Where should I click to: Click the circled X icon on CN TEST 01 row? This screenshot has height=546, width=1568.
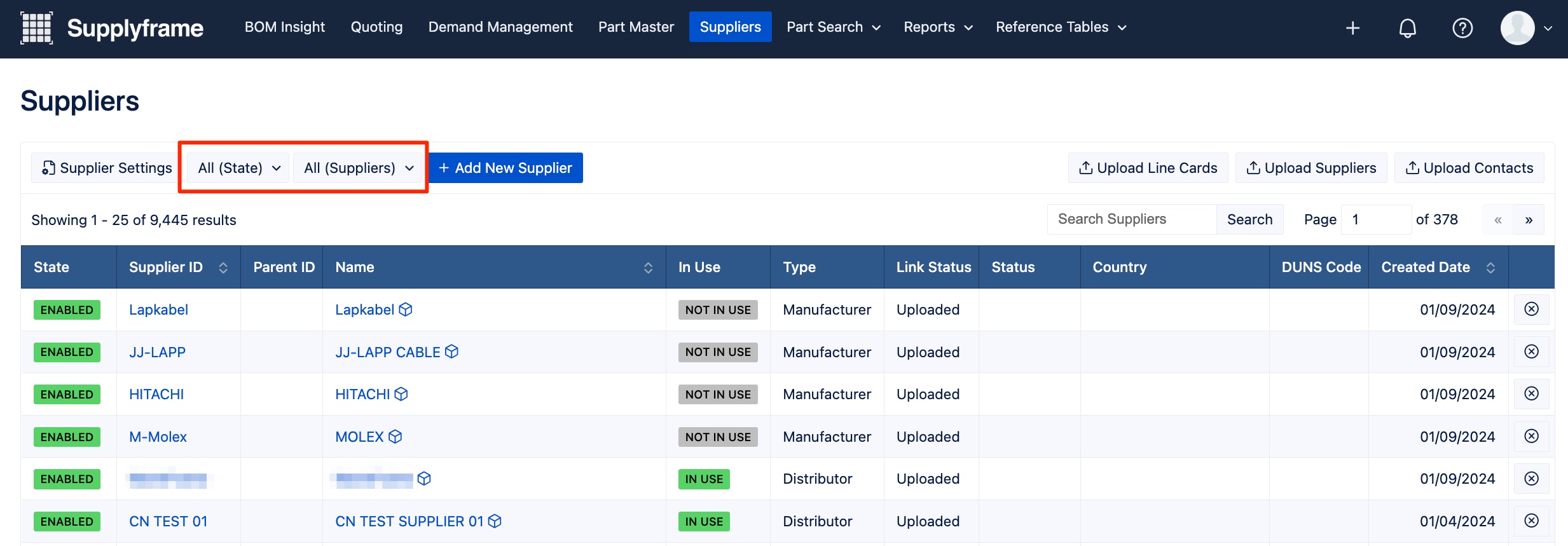click(1531, 521)
